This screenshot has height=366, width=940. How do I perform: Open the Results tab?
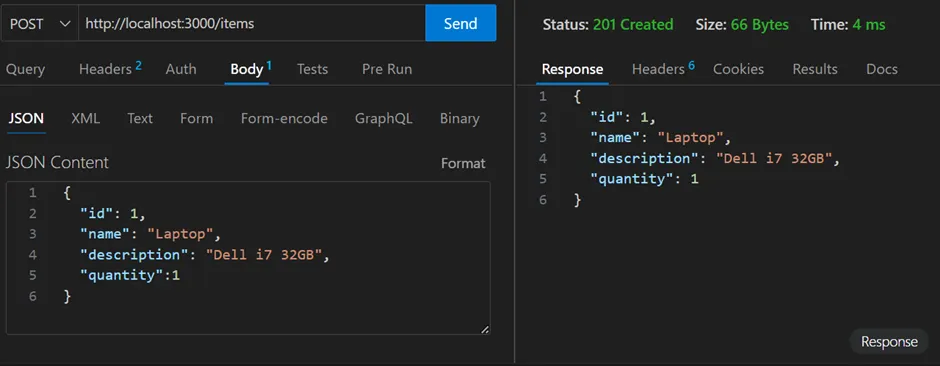pos(815,69)
